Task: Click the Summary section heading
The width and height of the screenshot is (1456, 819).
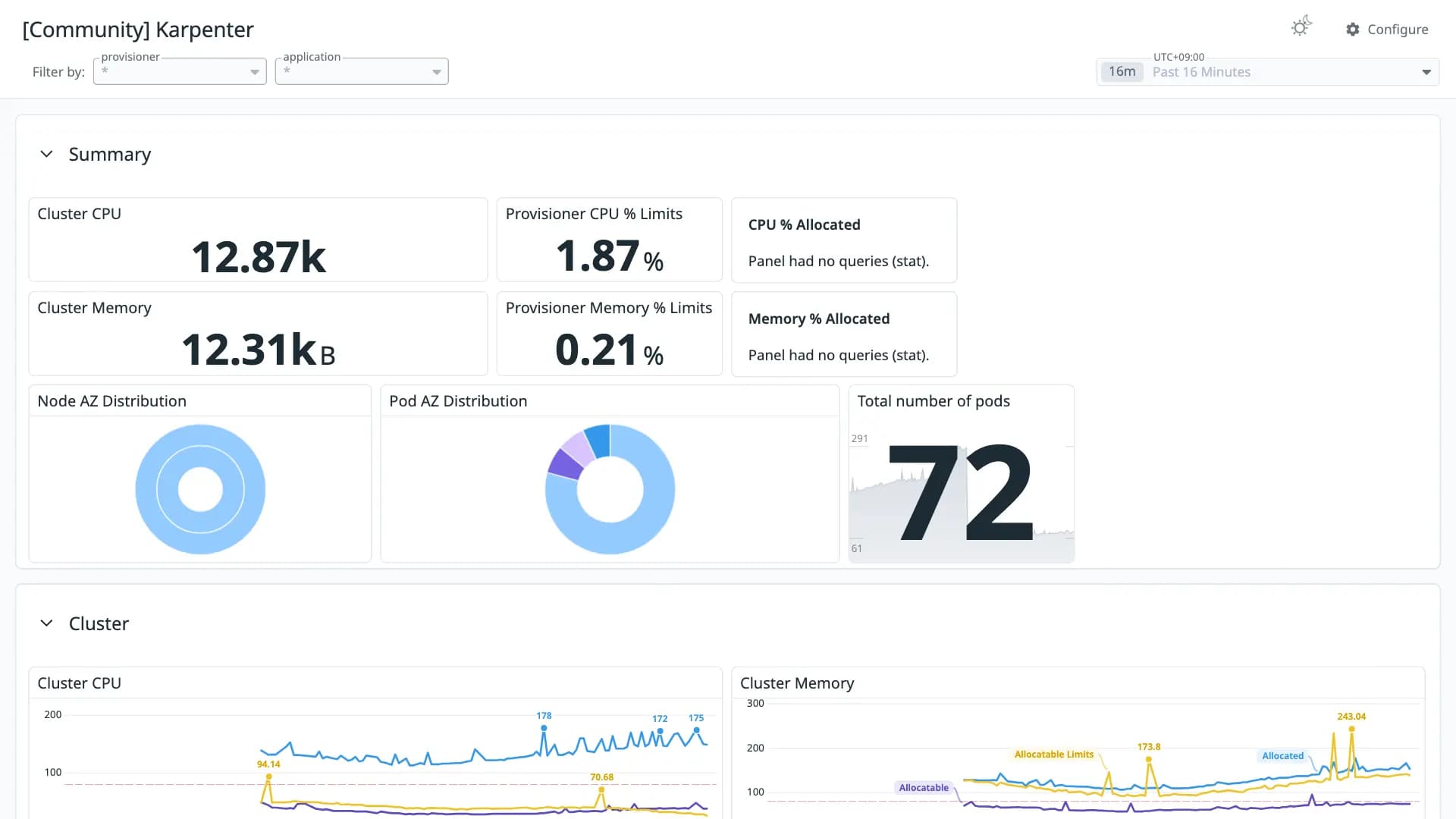Action: click(110, 155)
